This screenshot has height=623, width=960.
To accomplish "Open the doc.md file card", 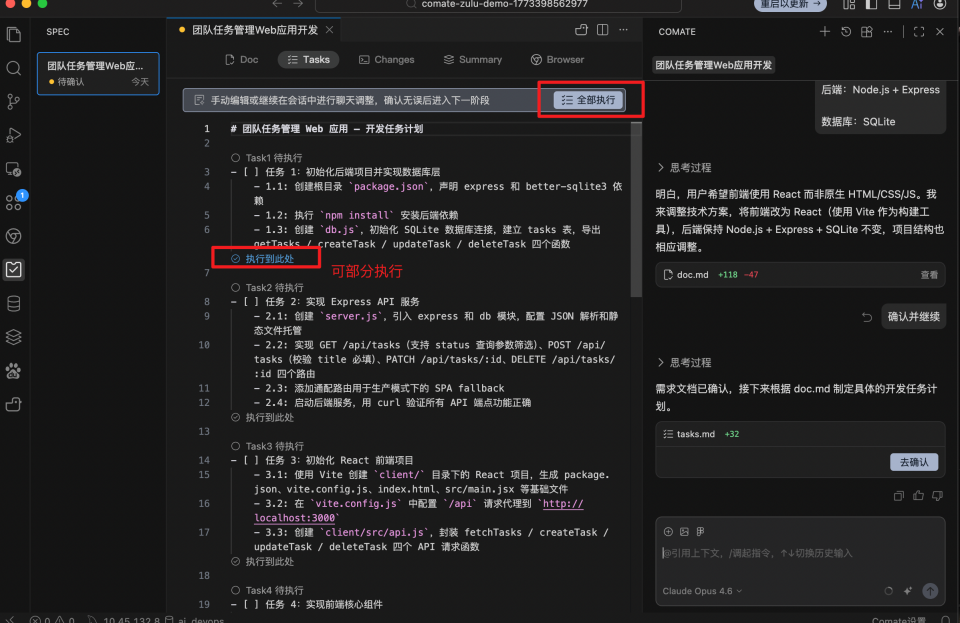I will click(800, 275).
